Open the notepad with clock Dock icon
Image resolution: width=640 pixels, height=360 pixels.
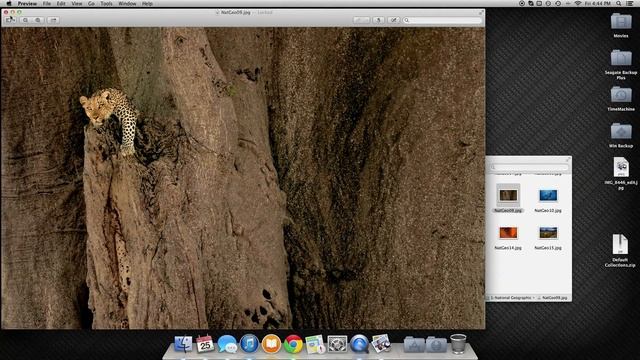(x=315, y=344)
